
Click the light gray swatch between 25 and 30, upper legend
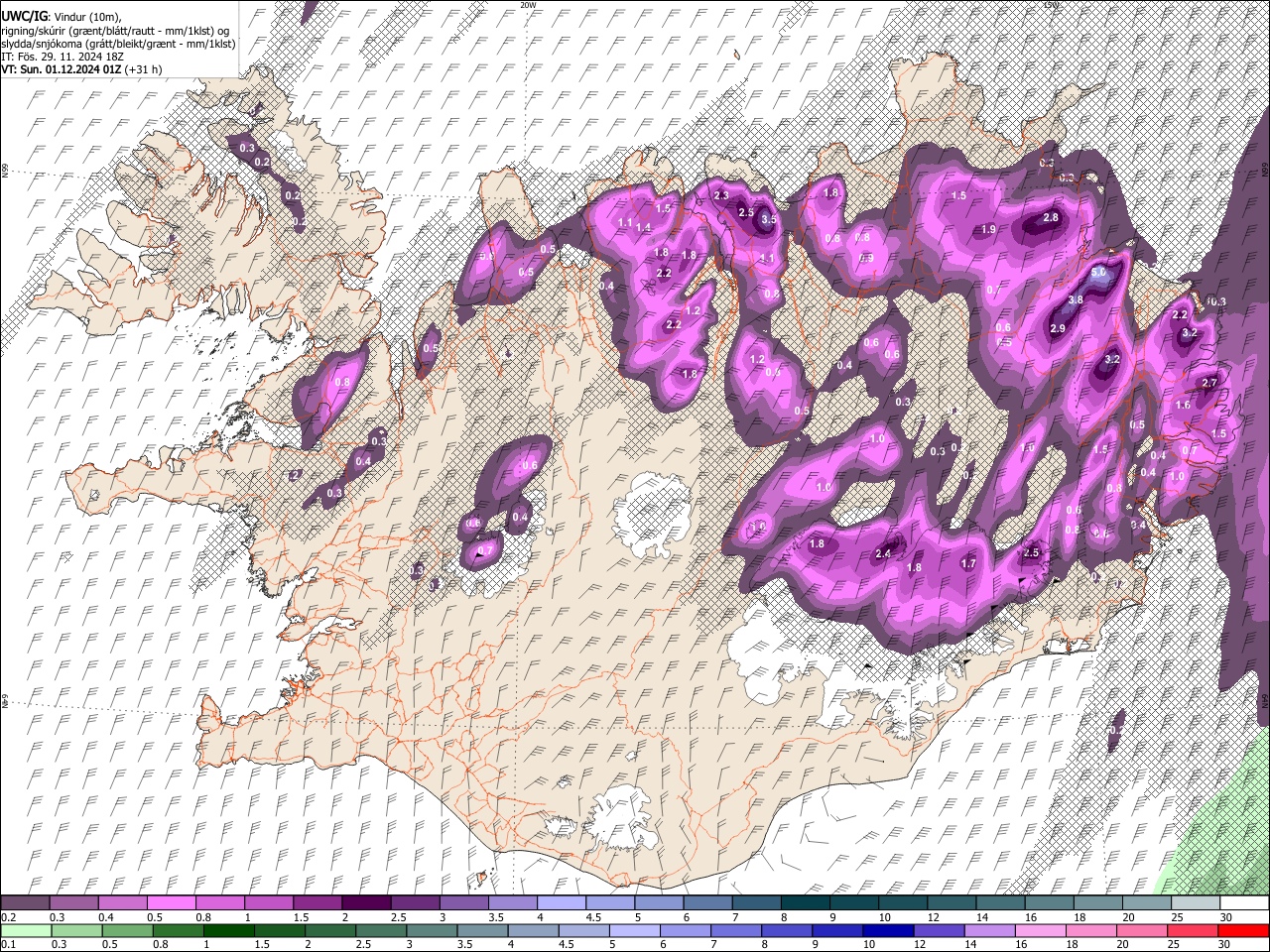tap(1195, 903)
